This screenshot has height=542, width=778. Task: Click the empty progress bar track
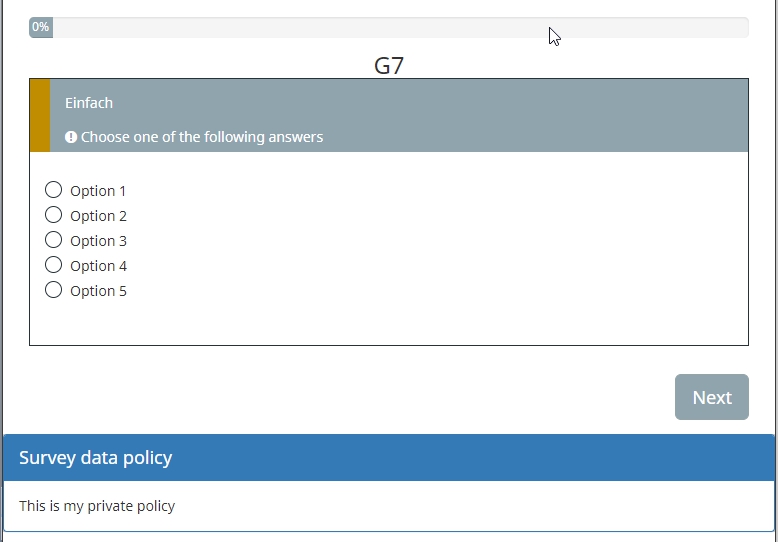click(x=400, y=27)
